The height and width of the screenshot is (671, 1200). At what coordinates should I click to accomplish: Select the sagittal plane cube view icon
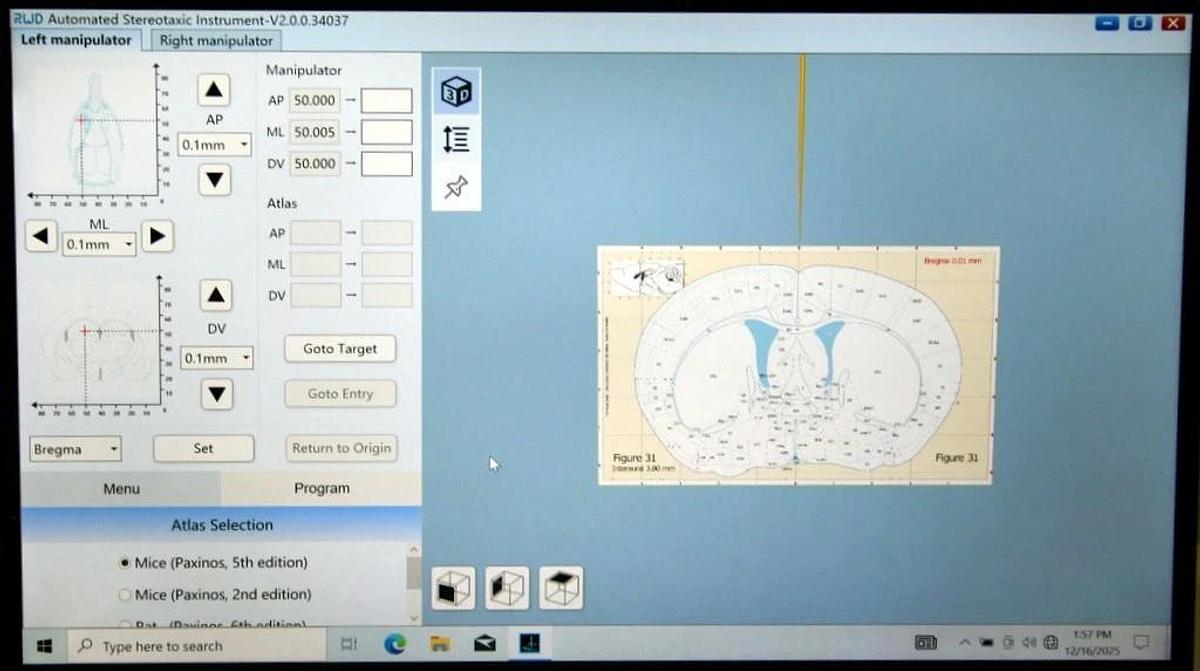tap(507, 588)
